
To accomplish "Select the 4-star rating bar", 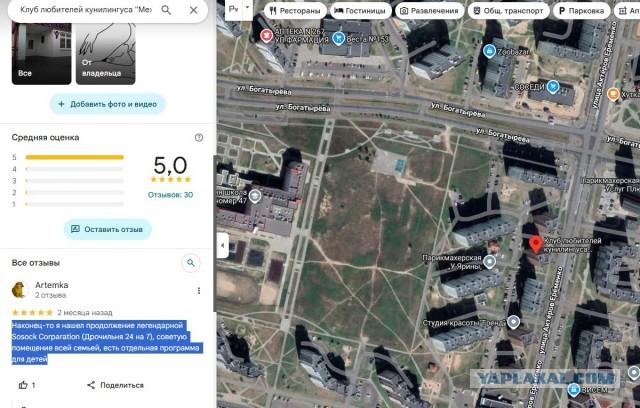I will [x=74, y=169].
